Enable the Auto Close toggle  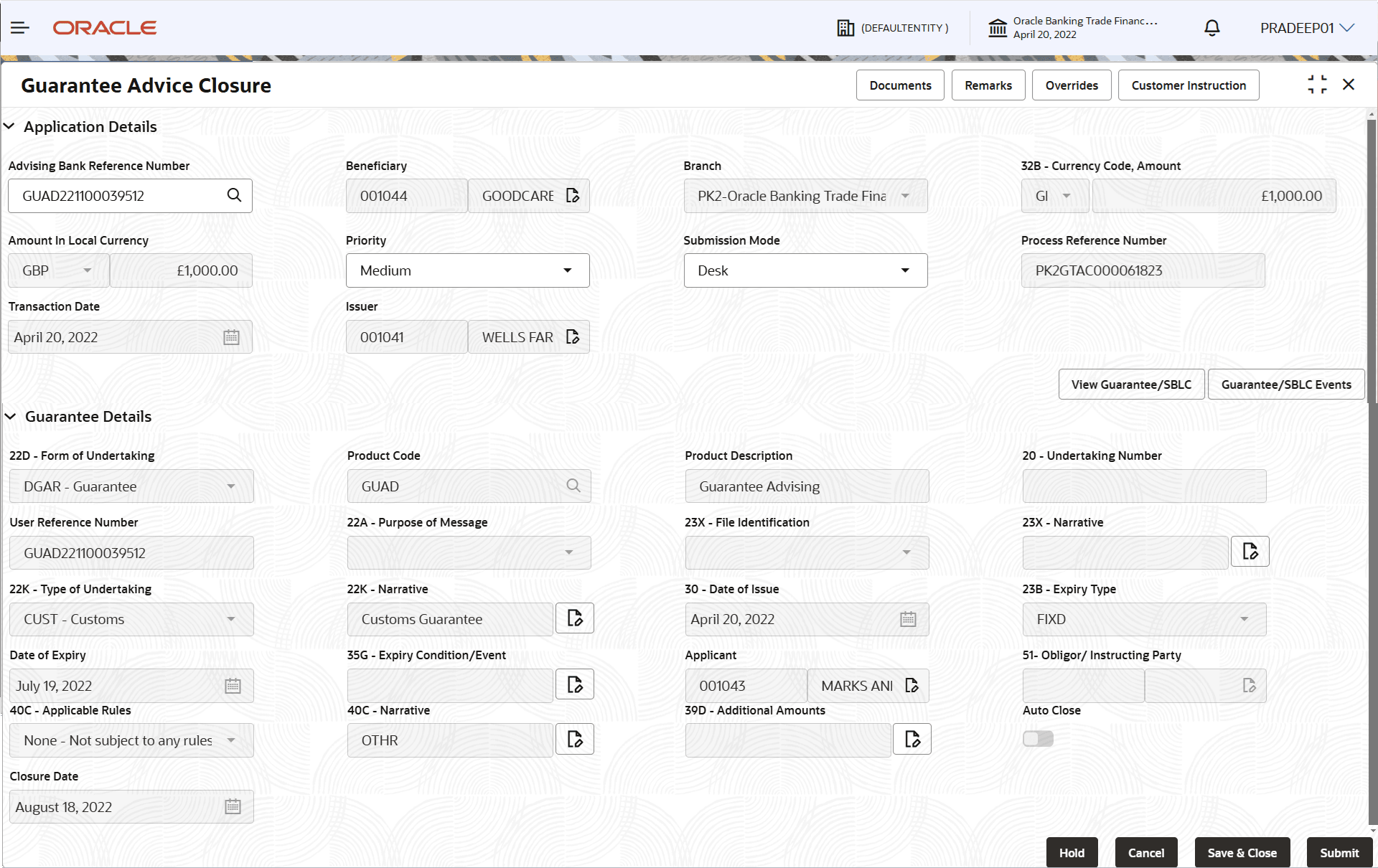click(1038, 738)
